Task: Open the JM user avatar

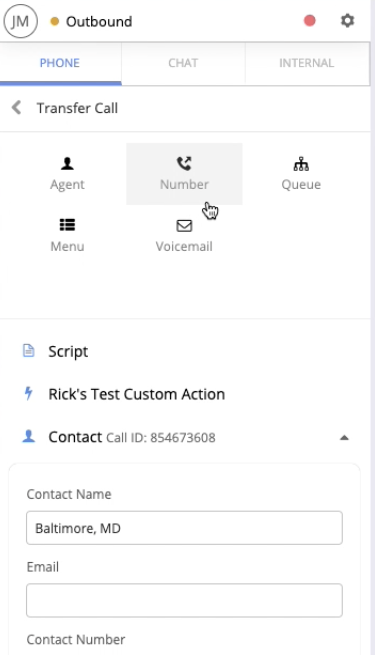Action: (20, 21)
